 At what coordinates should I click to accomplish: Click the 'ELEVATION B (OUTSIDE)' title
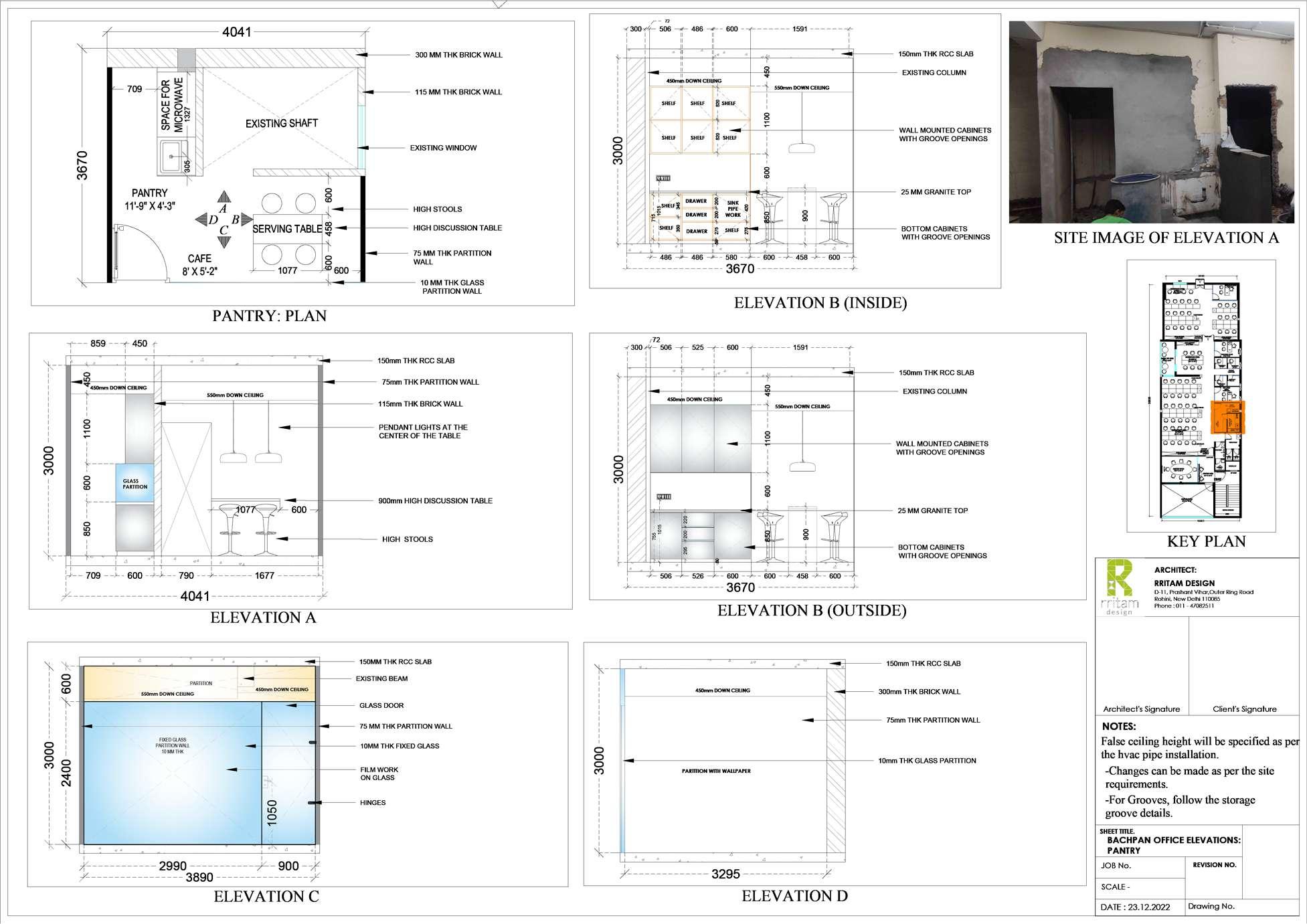pyautogui.click(x=811, y=610)
